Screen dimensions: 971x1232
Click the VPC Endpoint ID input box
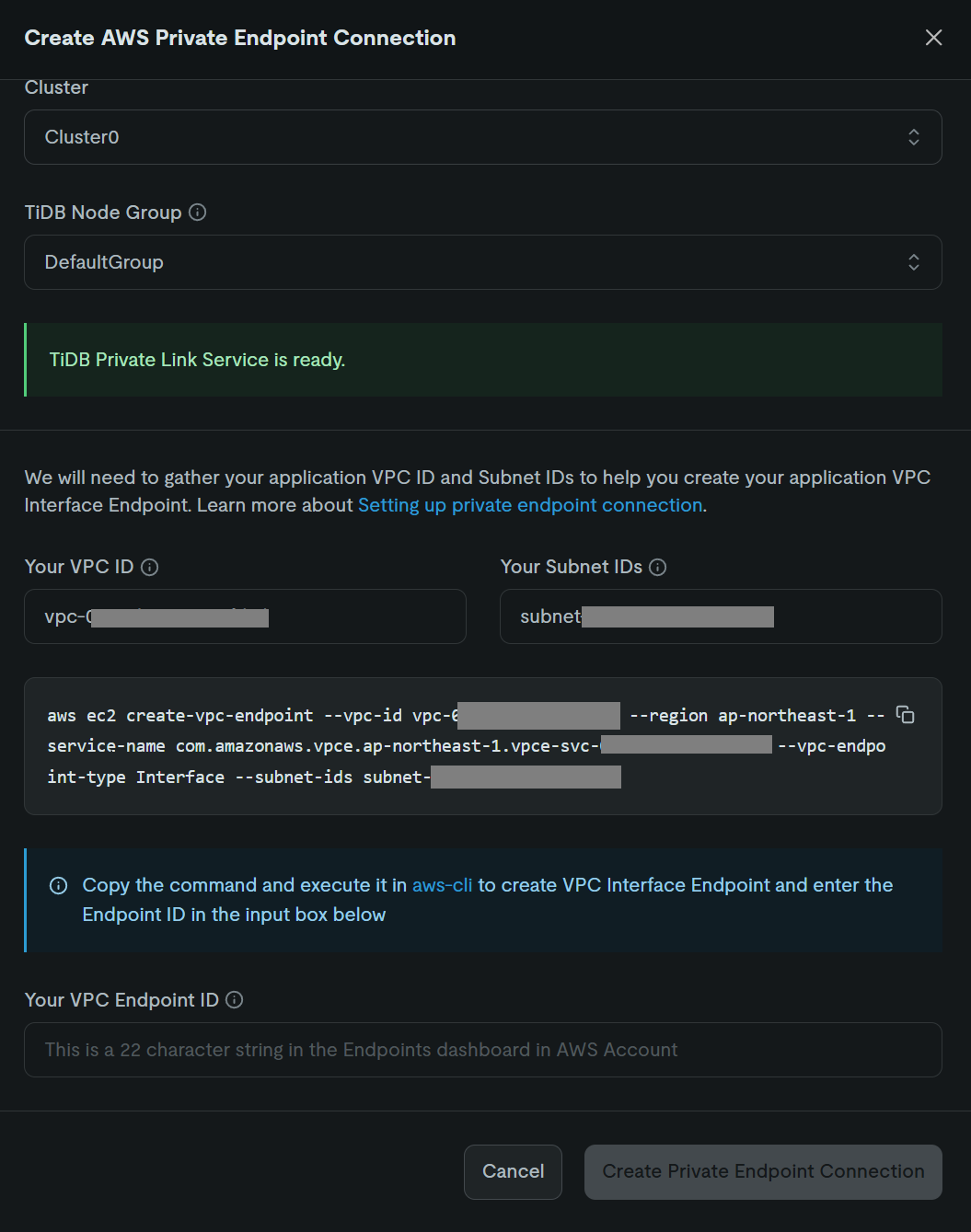483,1050
